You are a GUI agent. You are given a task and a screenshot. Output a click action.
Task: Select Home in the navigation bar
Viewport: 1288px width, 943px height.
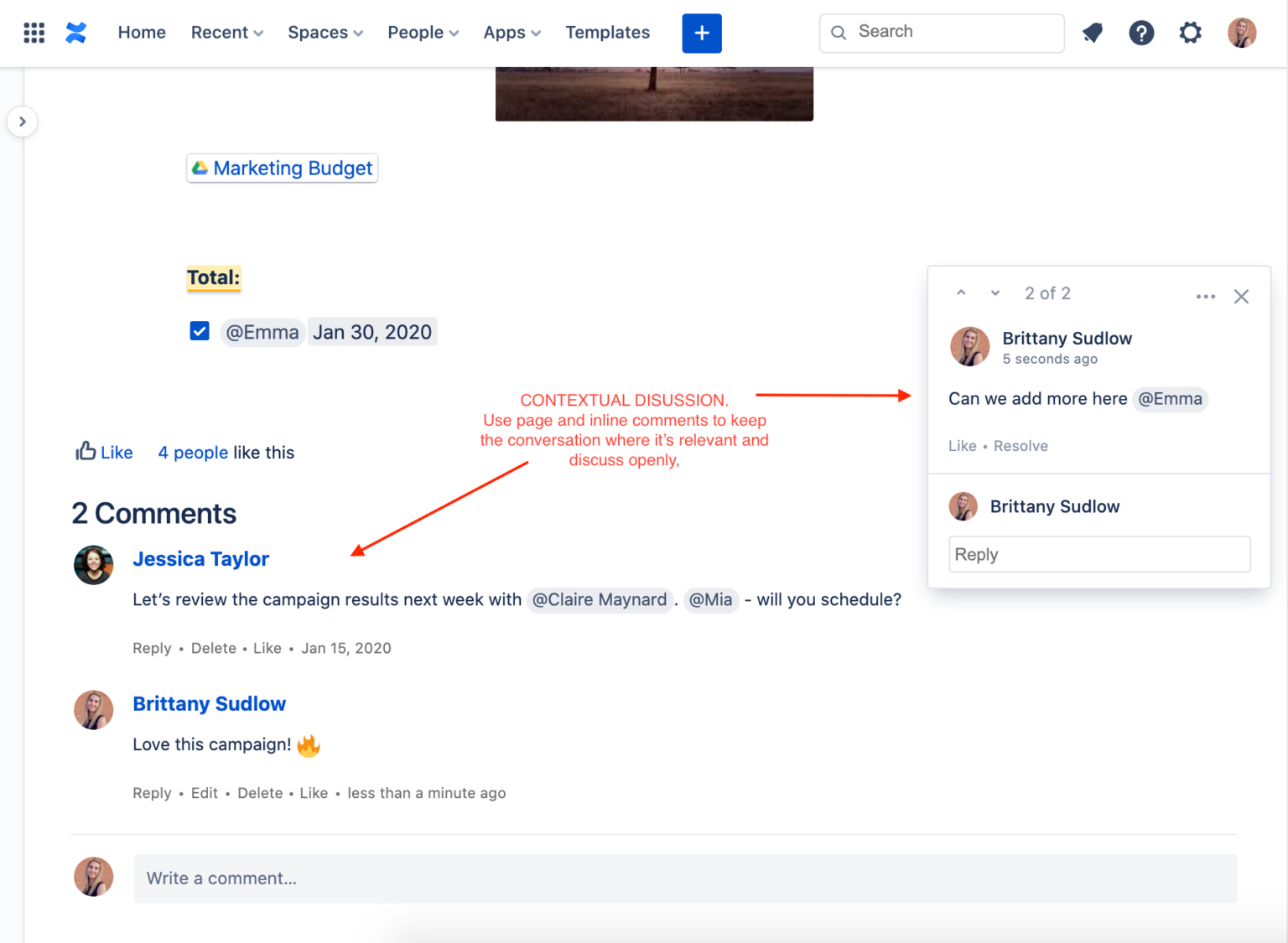pyautogui.click(x=141, y=33)
